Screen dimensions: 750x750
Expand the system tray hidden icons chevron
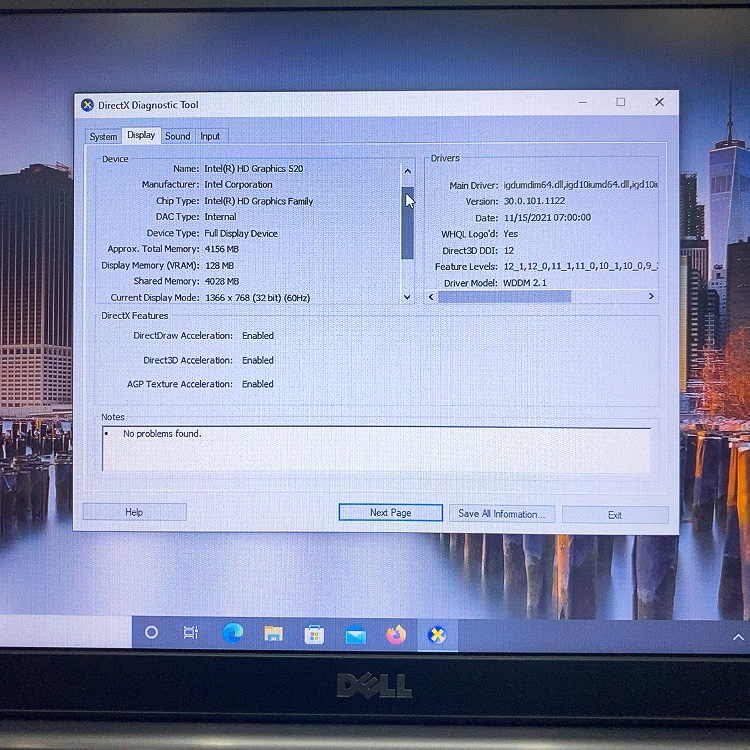[738, 637]
